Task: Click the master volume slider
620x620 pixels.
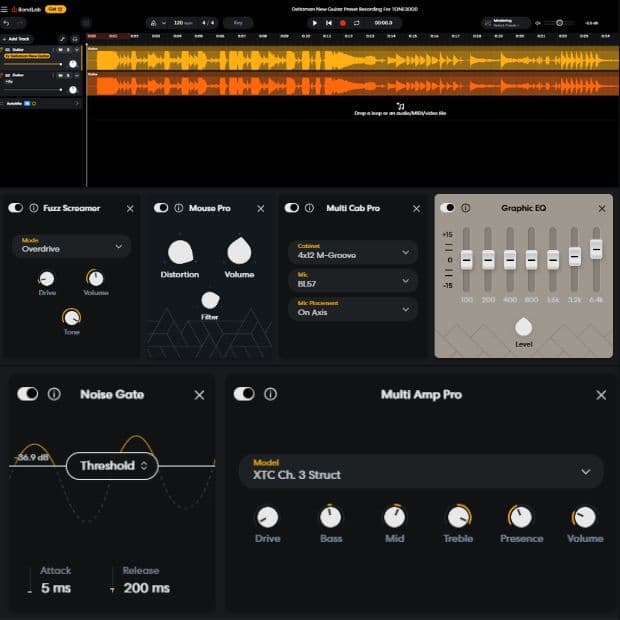Action: [x=559, y=23]
